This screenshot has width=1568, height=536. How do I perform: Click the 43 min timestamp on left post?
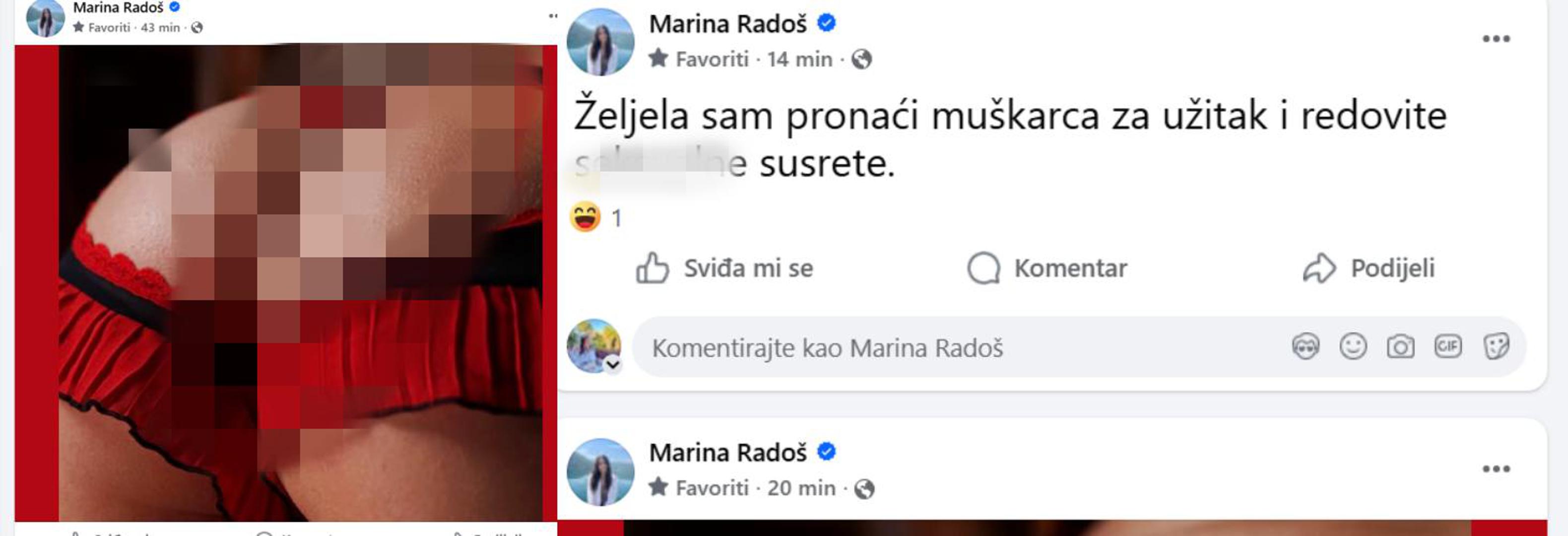coord(161,27)
